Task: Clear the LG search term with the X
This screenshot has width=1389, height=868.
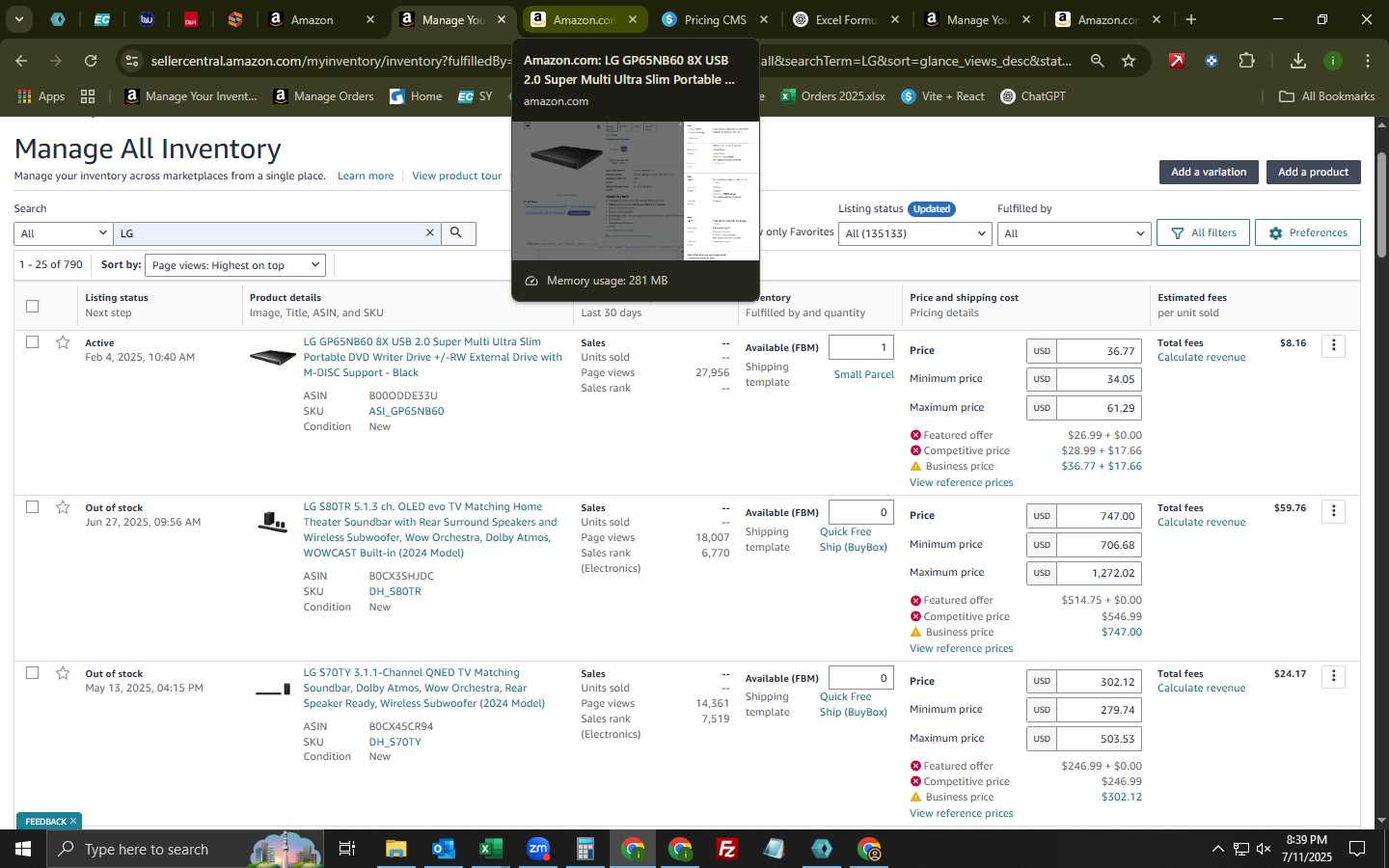Action: (430, 233)
